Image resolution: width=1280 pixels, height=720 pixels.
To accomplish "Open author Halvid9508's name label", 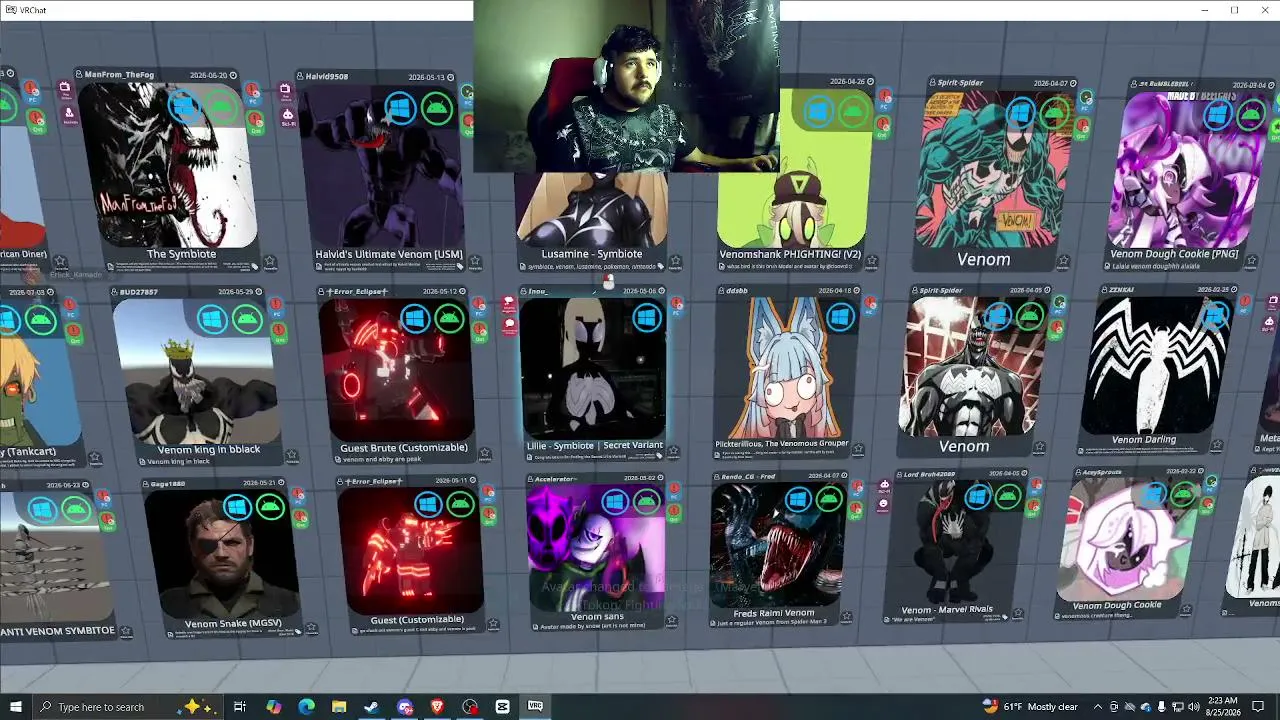I will pos(326,76).
